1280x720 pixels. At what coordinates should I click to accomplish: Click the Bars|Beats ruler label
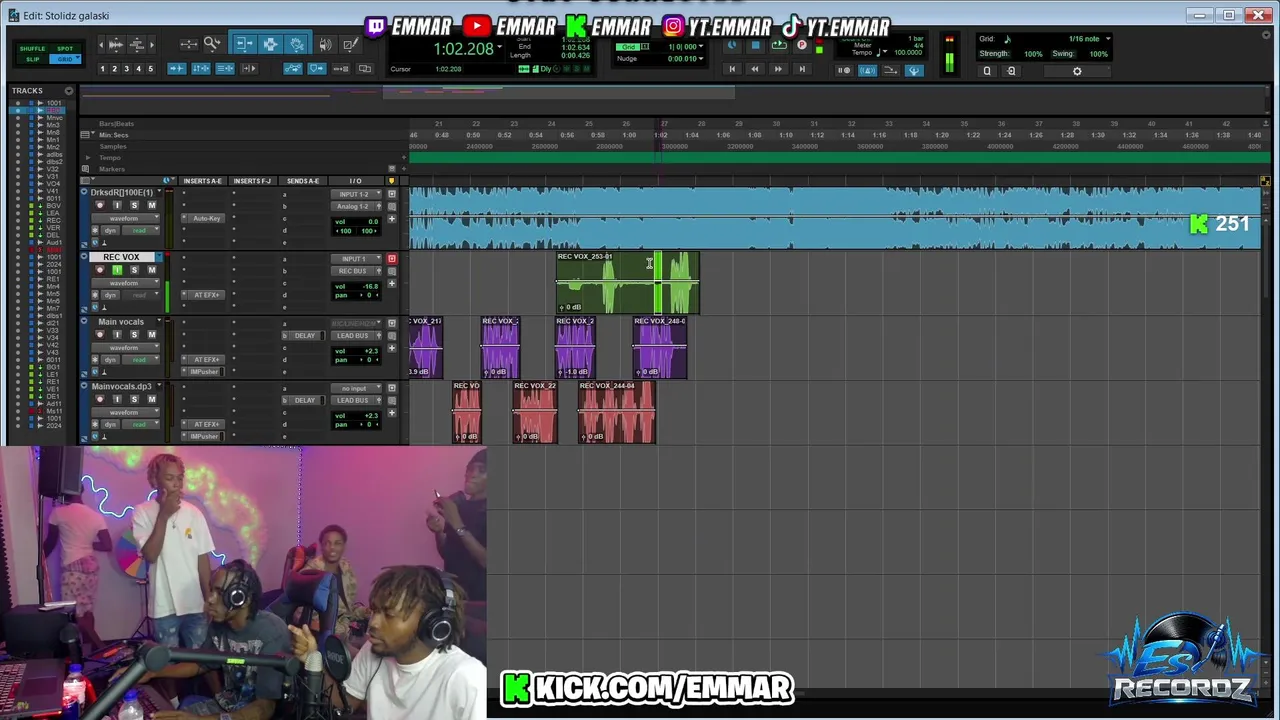117,124
